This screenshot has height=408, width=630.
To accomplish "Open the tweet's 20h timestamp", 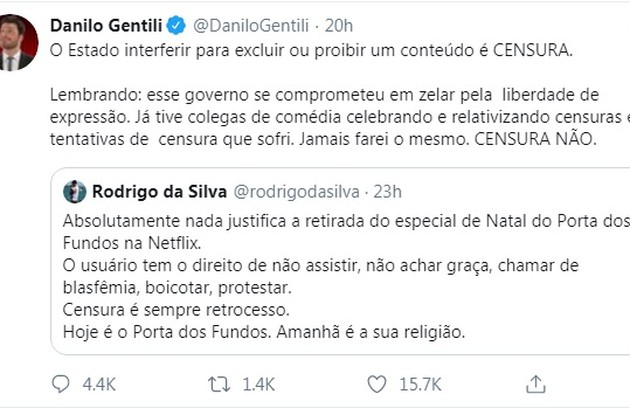I will [x=318, y=23].
